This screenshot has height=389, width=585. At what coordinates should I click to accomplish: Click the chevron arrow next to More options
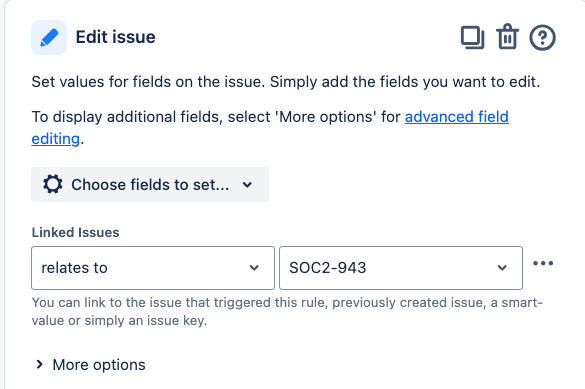tap(40, 364)
